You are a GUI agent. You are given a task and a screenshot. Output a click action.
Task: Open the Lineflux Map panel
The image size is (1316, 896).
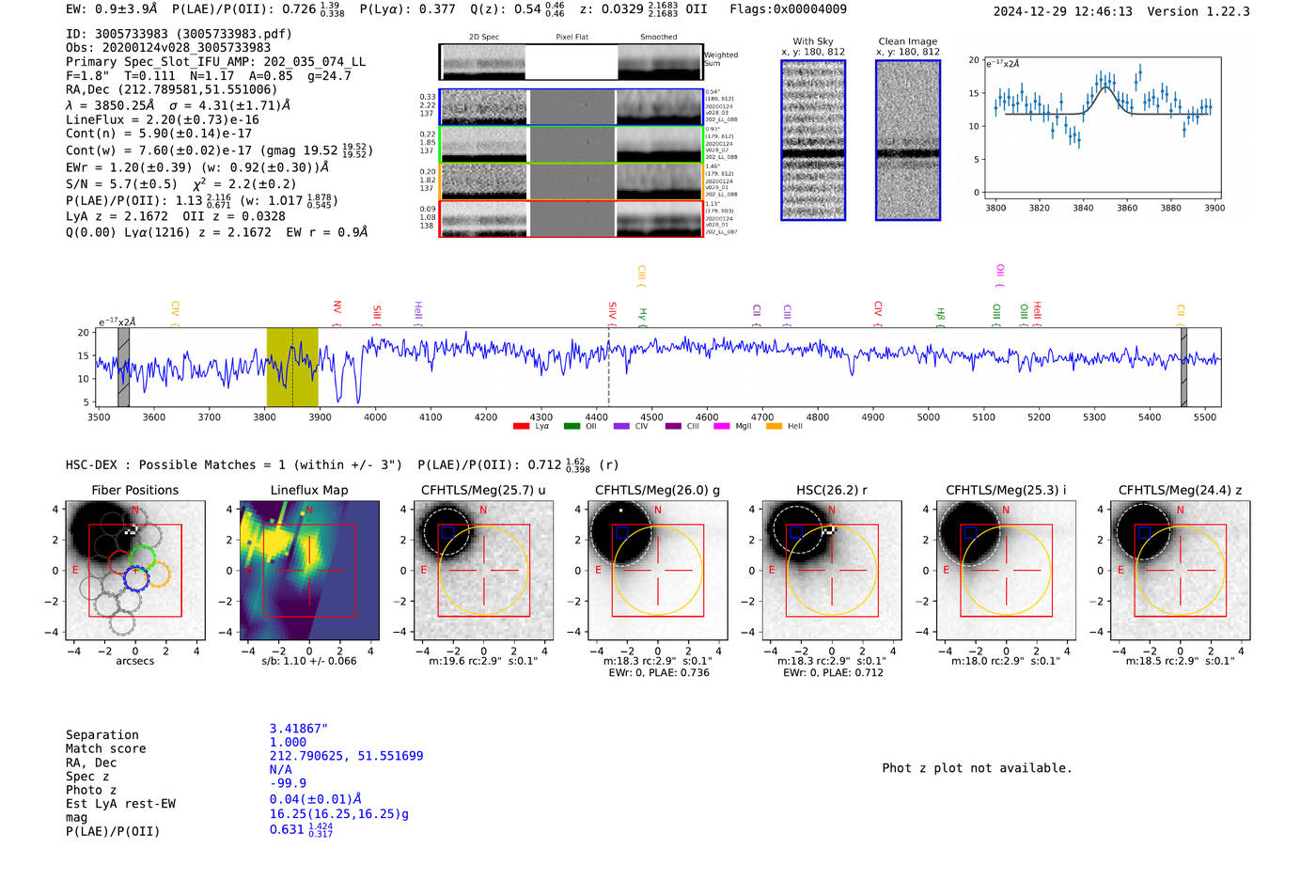pyautogui.click(x=309, y=570)
